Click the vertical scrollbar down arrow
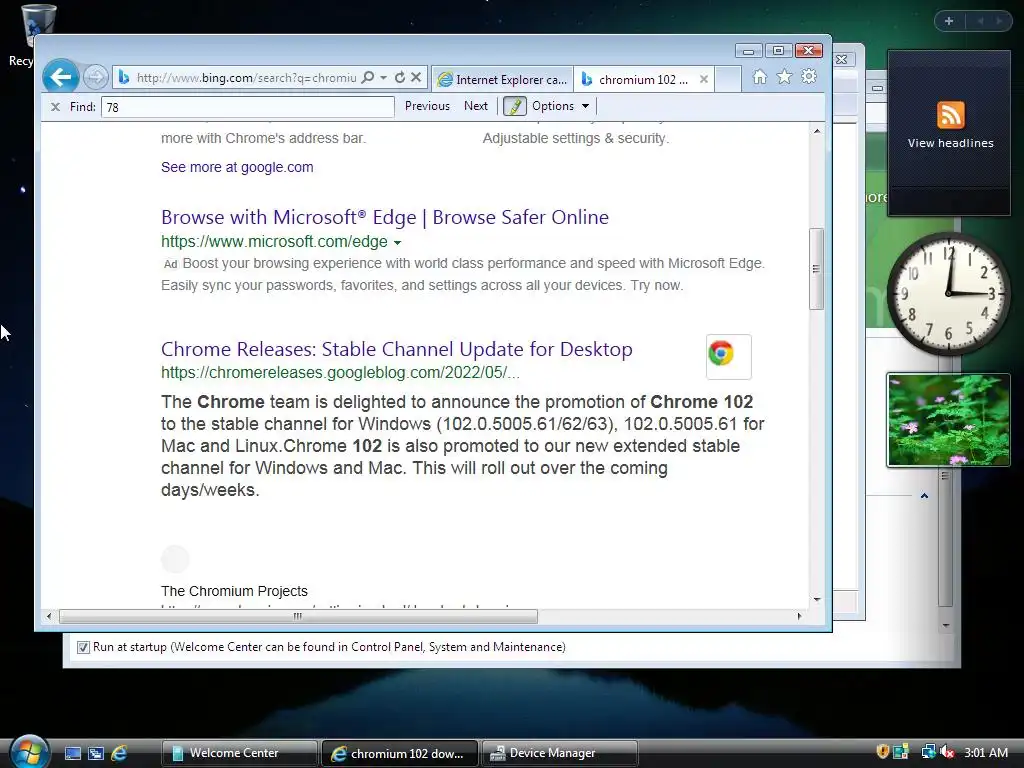 click(x=816, y=600)
